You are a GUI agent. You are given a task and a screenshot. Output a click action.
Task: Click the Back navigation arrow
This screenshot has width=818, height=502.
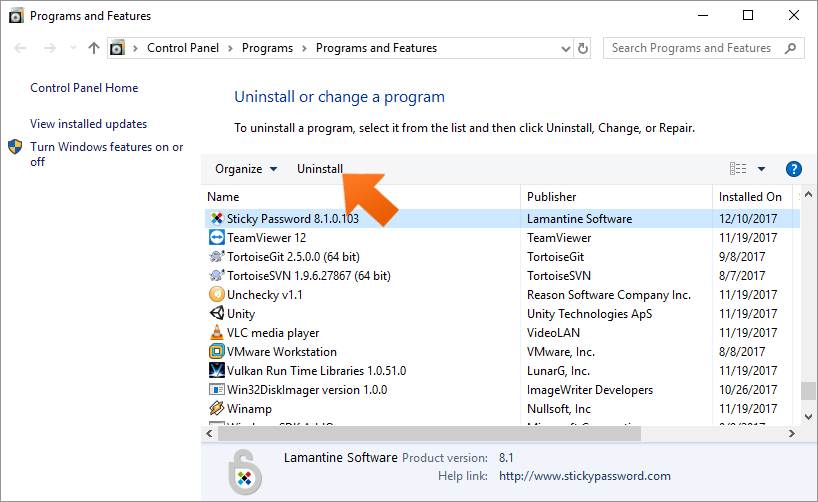point(20,49)
